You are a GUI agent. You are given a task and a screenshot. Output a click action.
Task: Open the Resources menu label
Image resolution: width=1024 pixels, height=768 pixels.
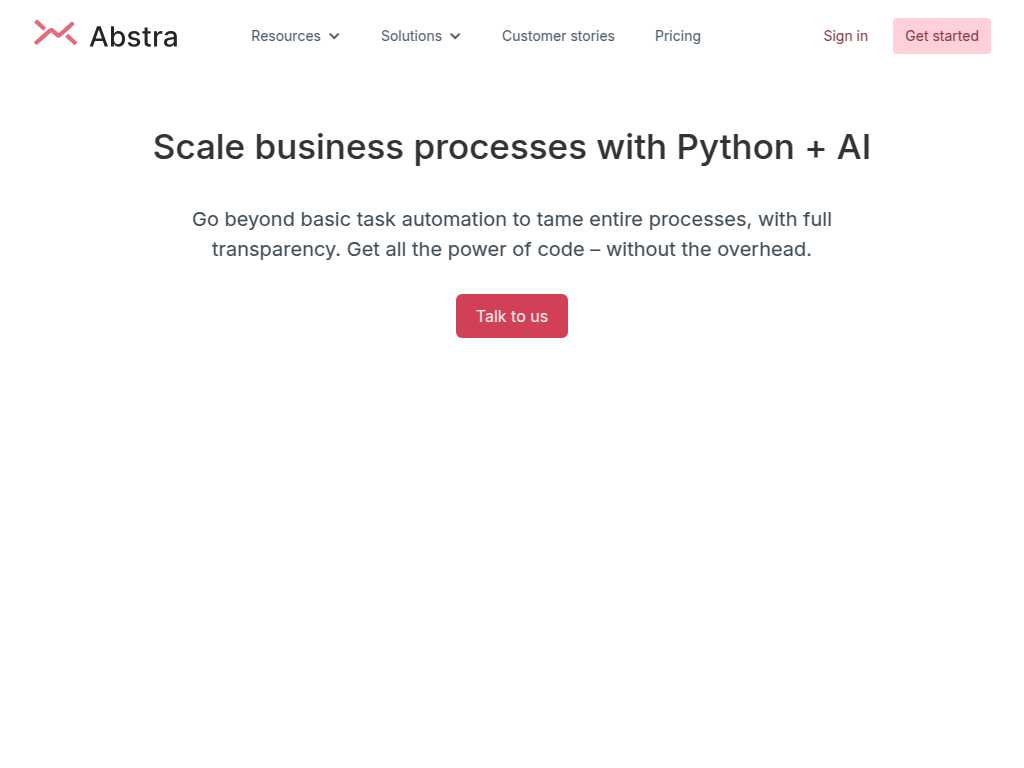285,36
